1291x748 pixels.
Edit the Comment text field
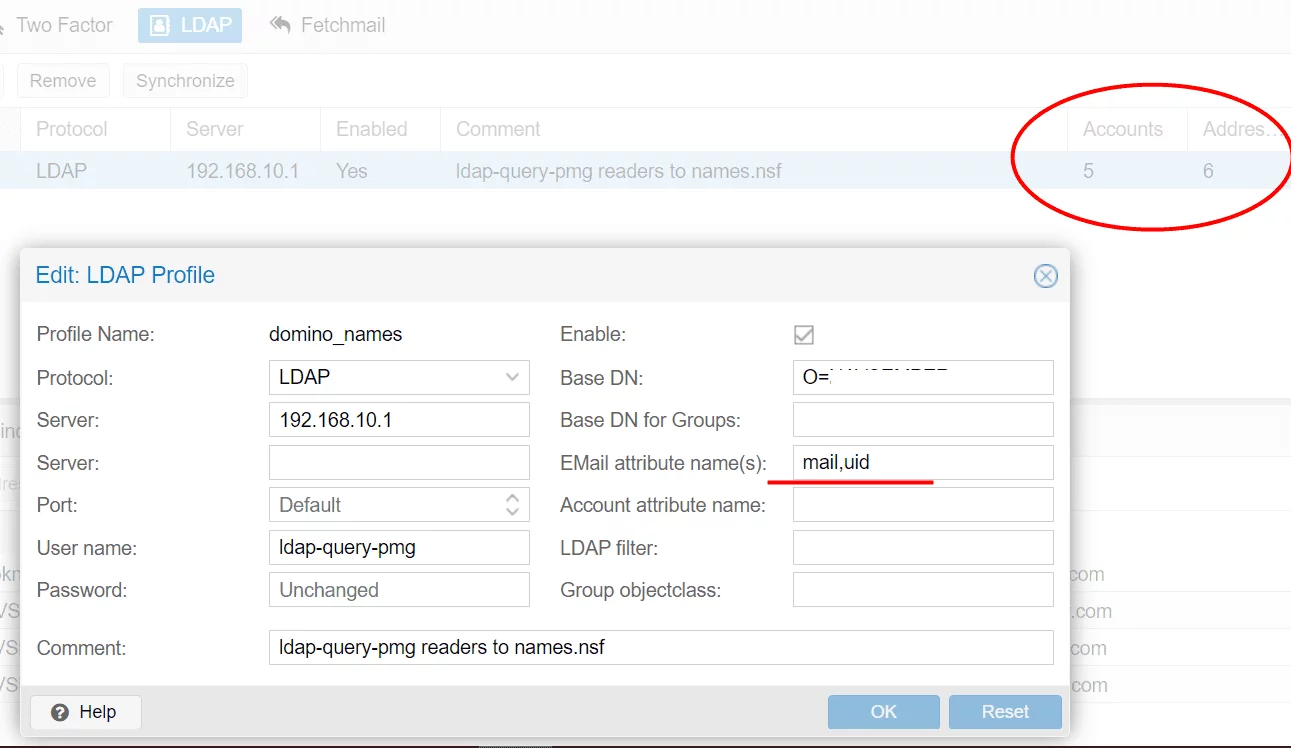(x=660, y=647)
